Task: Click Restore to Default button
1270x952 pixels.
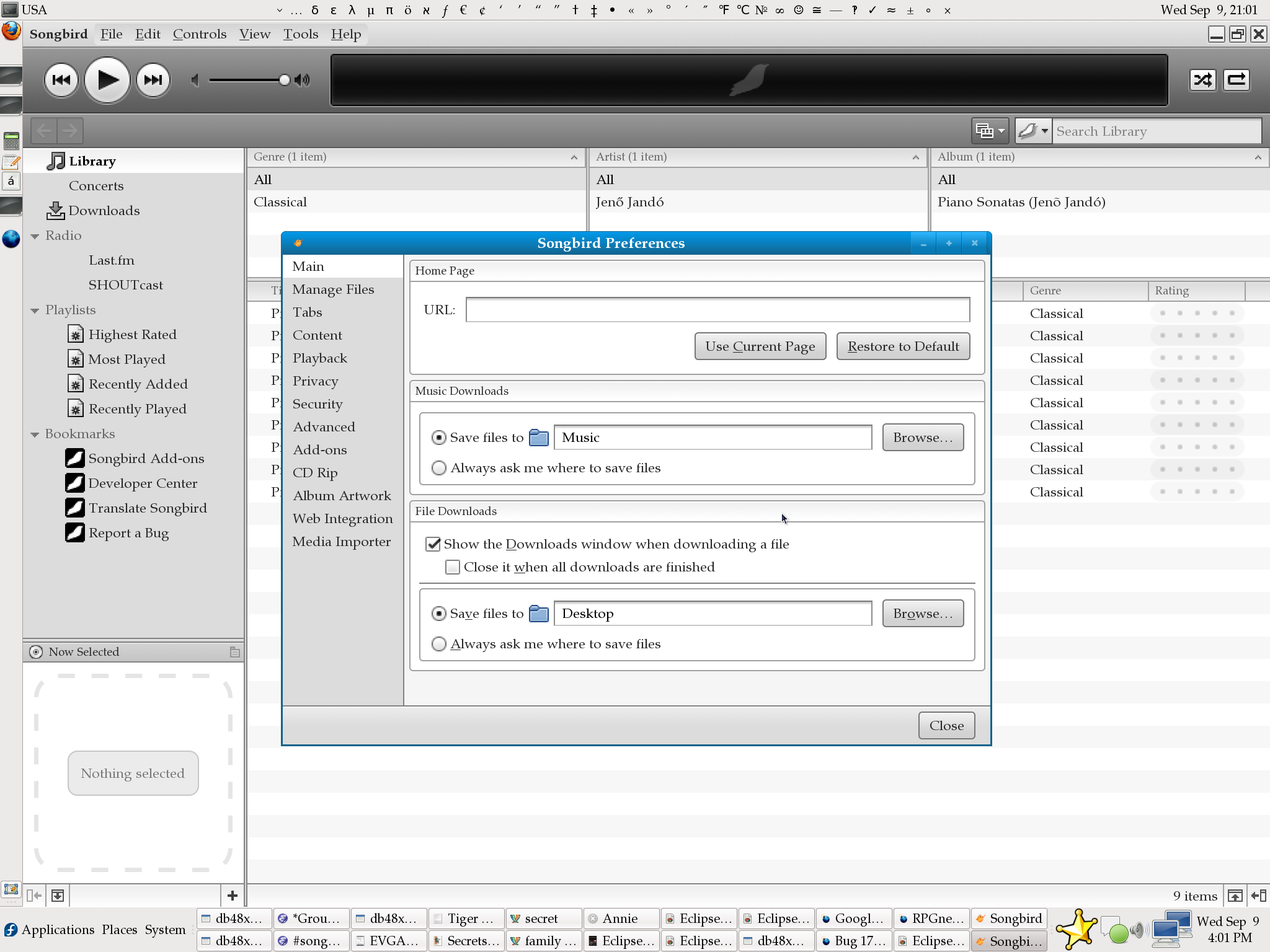Action: point(903,346)
